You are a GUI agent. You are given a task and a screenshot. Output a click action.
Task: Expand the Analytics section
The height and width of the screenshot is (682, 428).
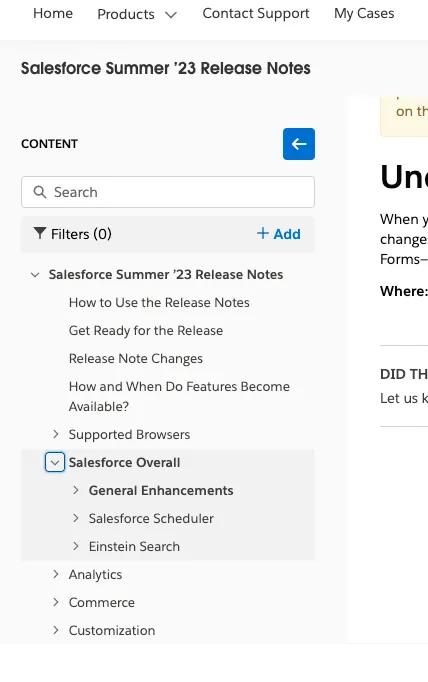[x=56, y=574]
